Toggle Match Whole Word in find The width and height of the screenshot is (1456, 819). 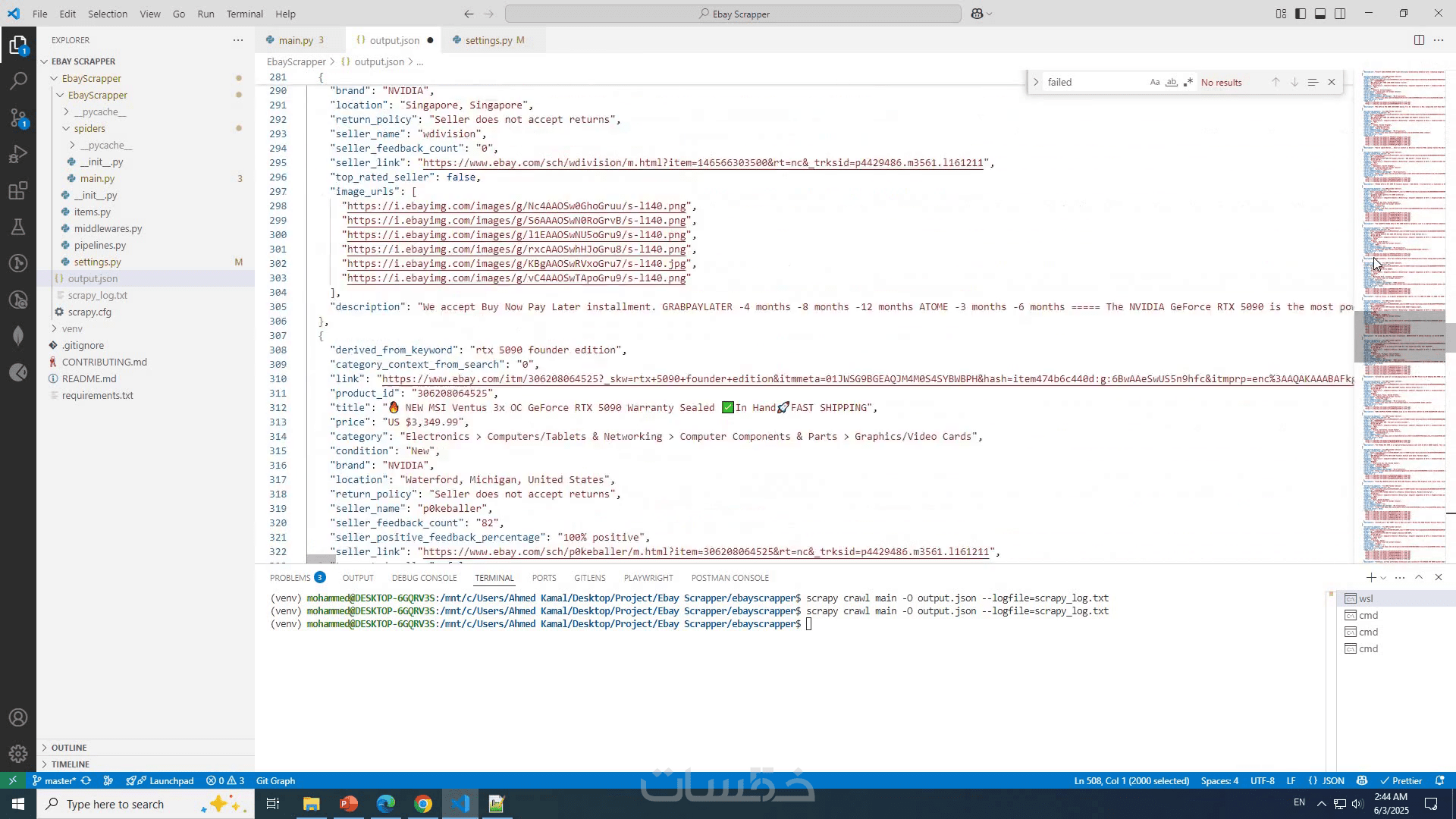pos(1171,82)
